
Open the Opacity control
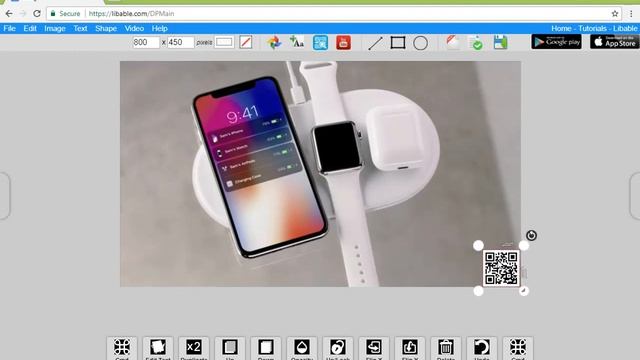click(302, 349)
